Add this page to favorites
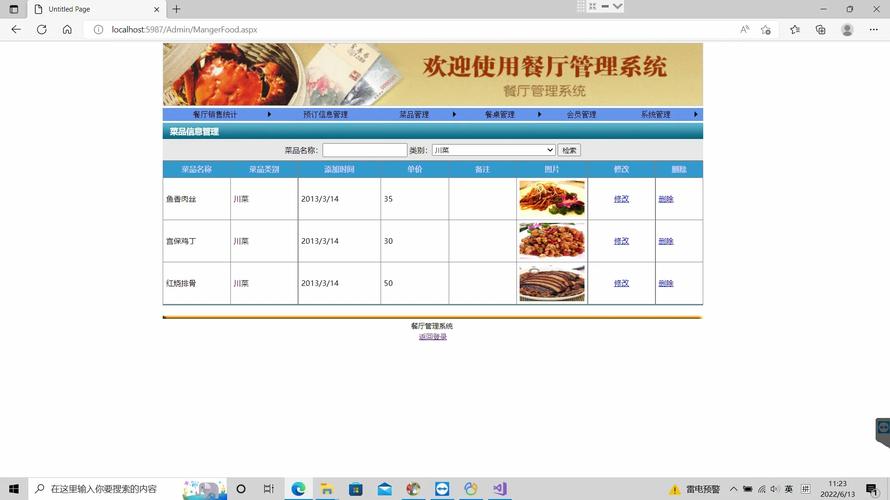890x500 pixels. pos(766,30)
